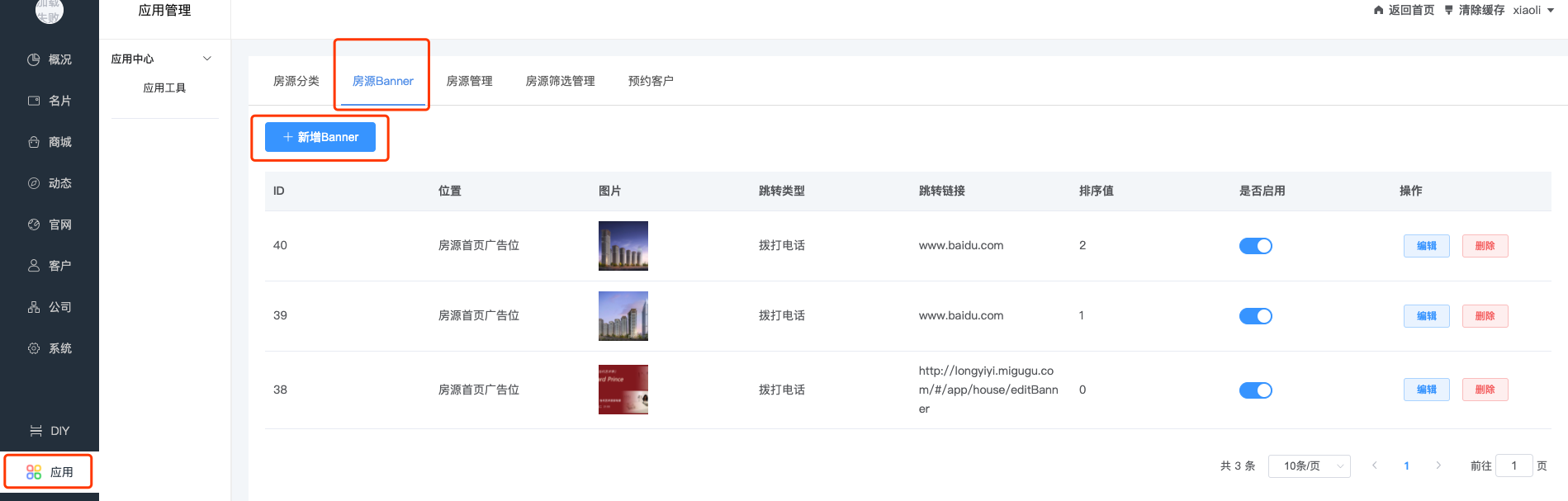
Task: Click the 应用管理 header title
Action: [x=164, y=11]
